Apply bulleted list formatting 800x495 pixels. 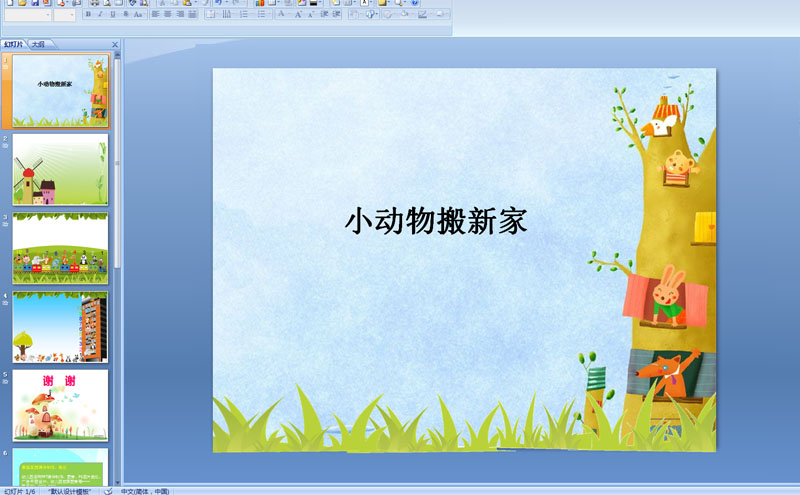(x=262, y=14)
